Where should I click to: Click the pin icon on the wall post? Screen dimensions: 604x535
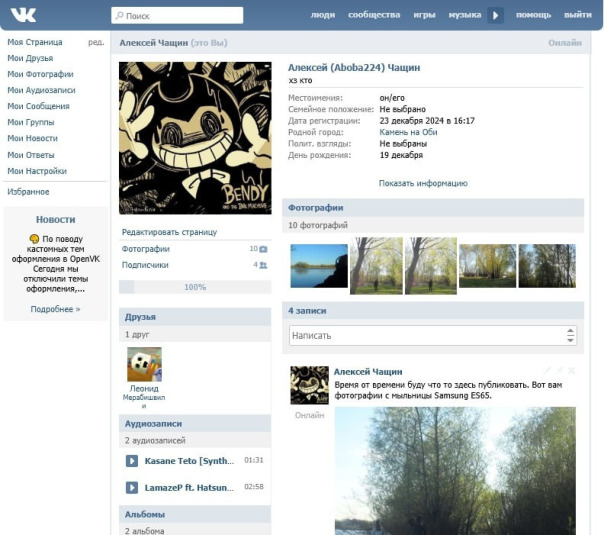pos(560,371)
